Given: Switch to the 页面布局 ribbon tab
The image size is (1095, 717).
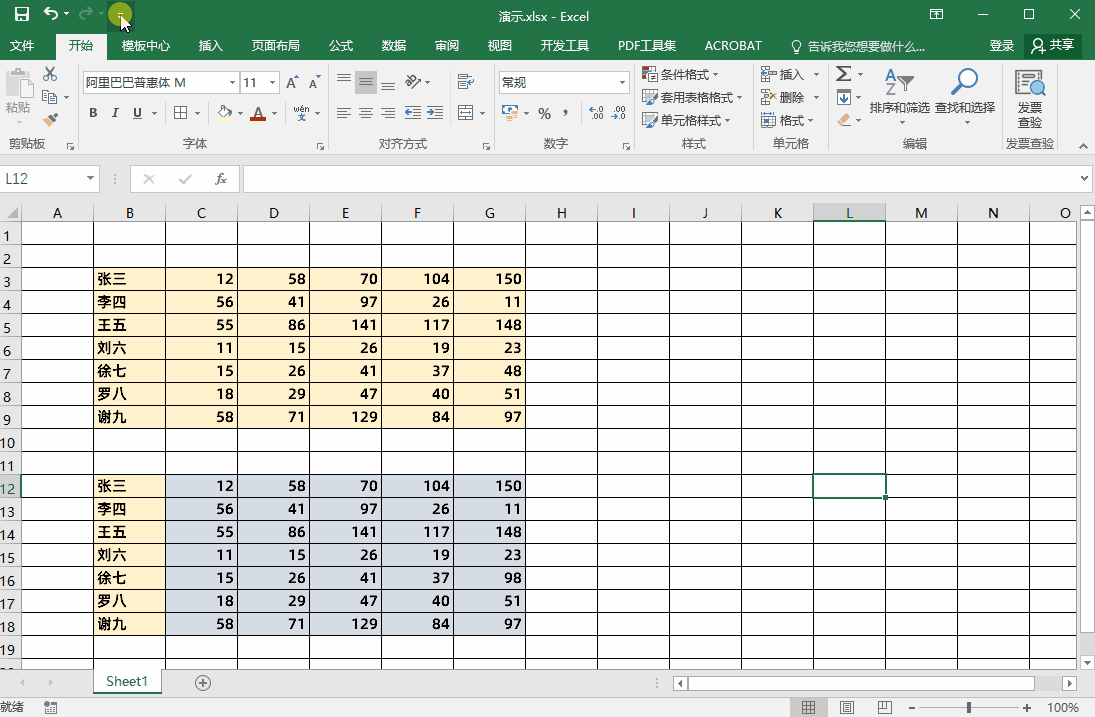Looking at the screenshot, I should pos(276,45).
